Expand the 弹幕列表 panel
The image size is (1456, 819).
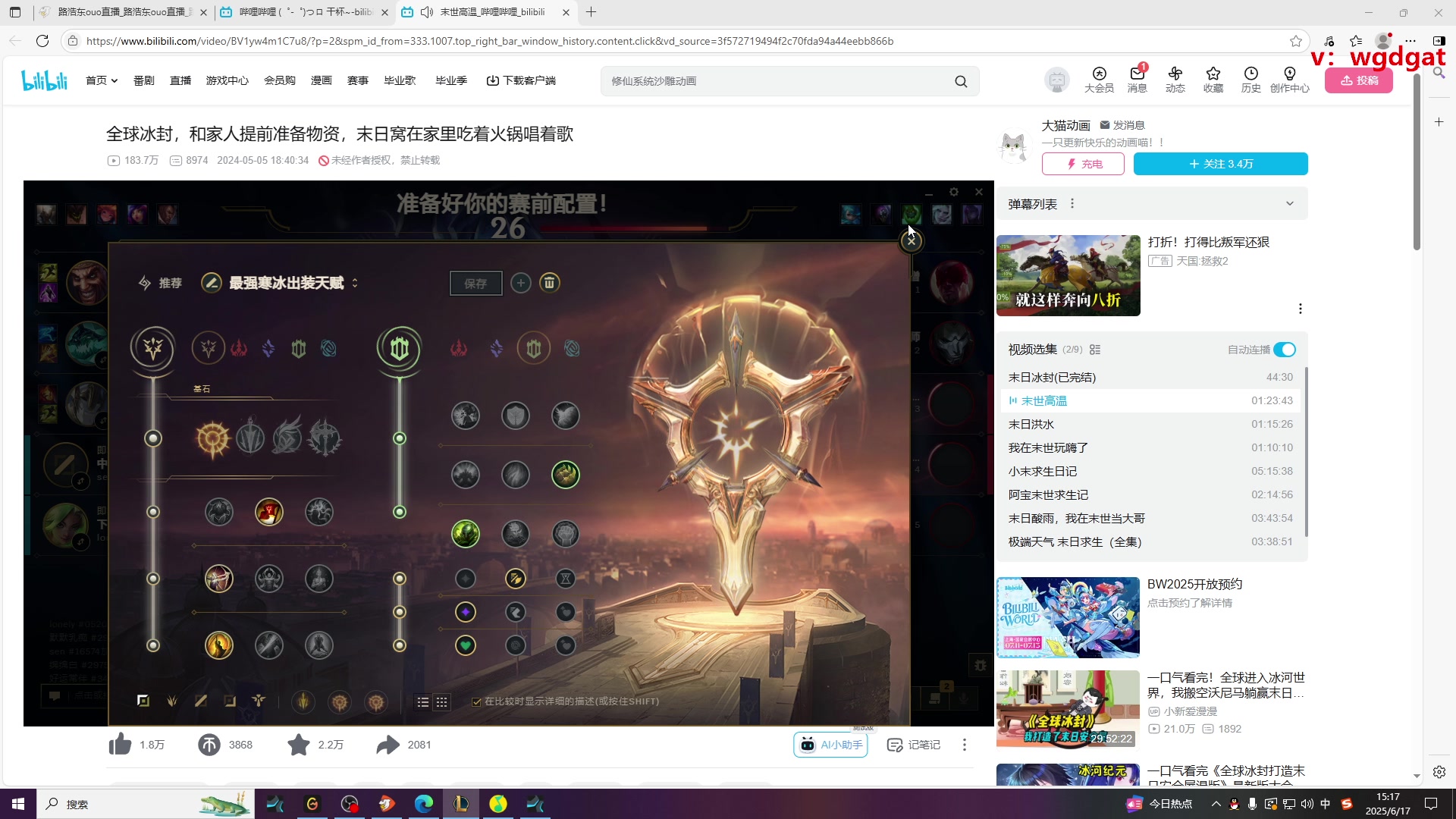pos(1289,203)
